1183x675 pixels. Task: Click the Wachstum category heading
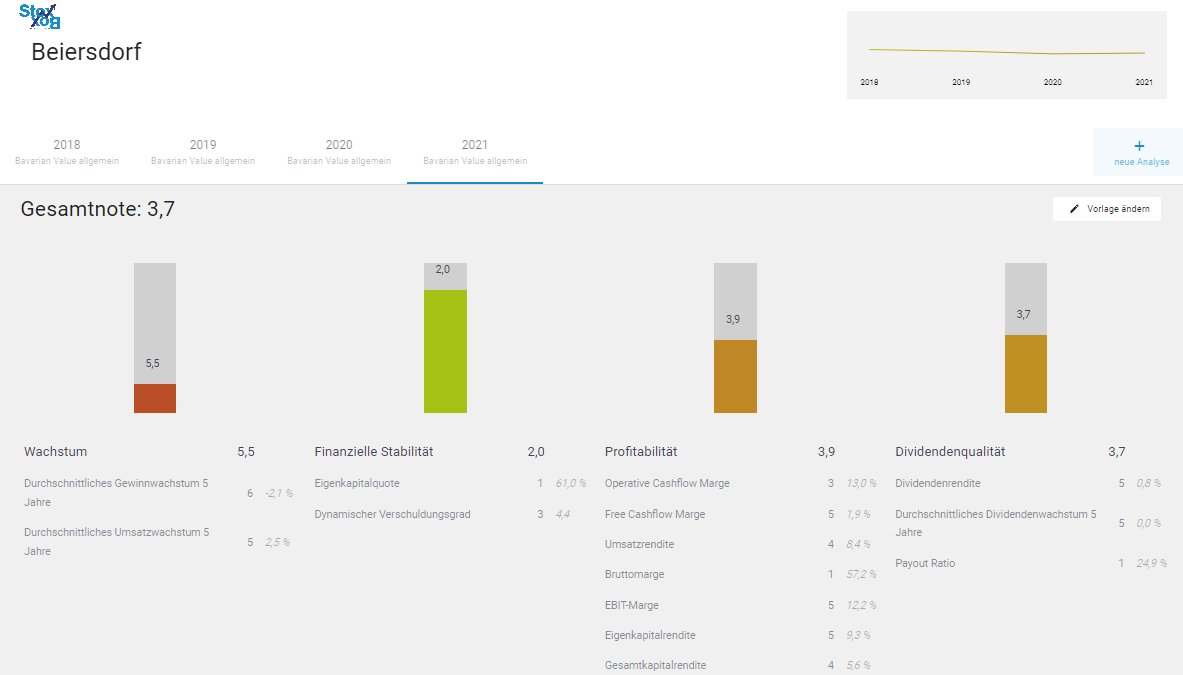55,452
